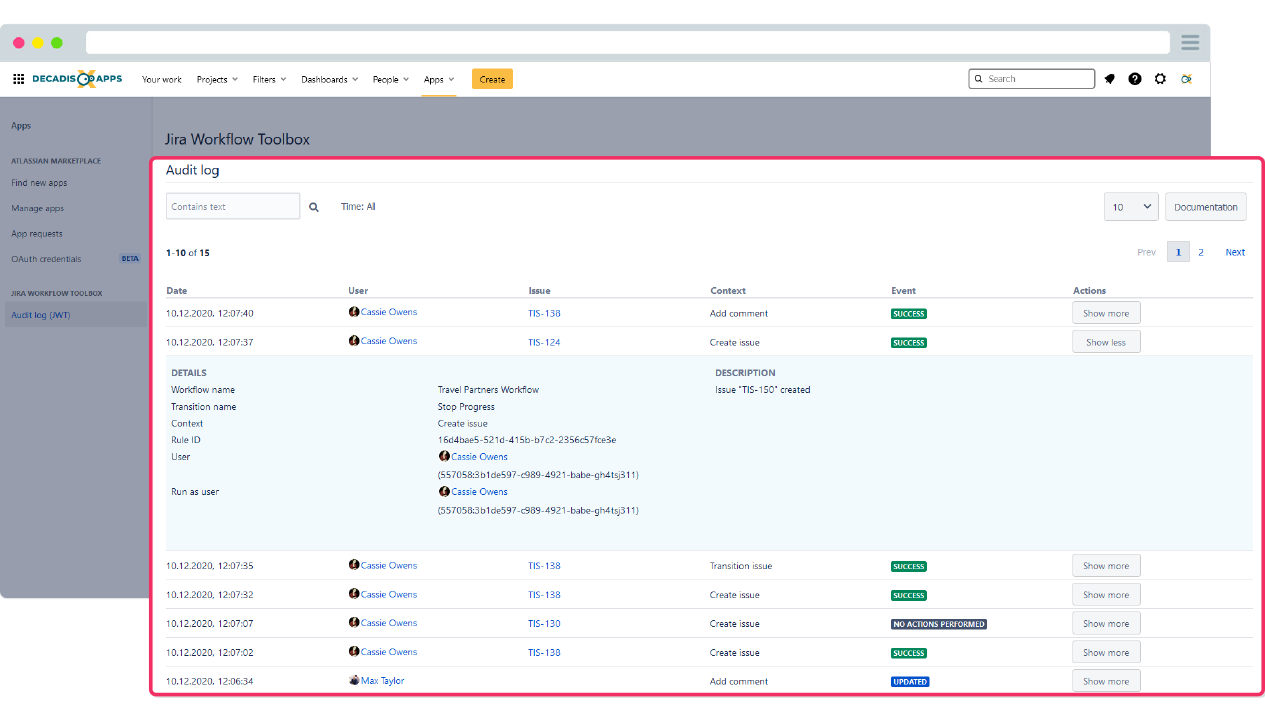Click the Rule ID value text
This screenshot has width=1265, height=720.
[x=527, y=440]
